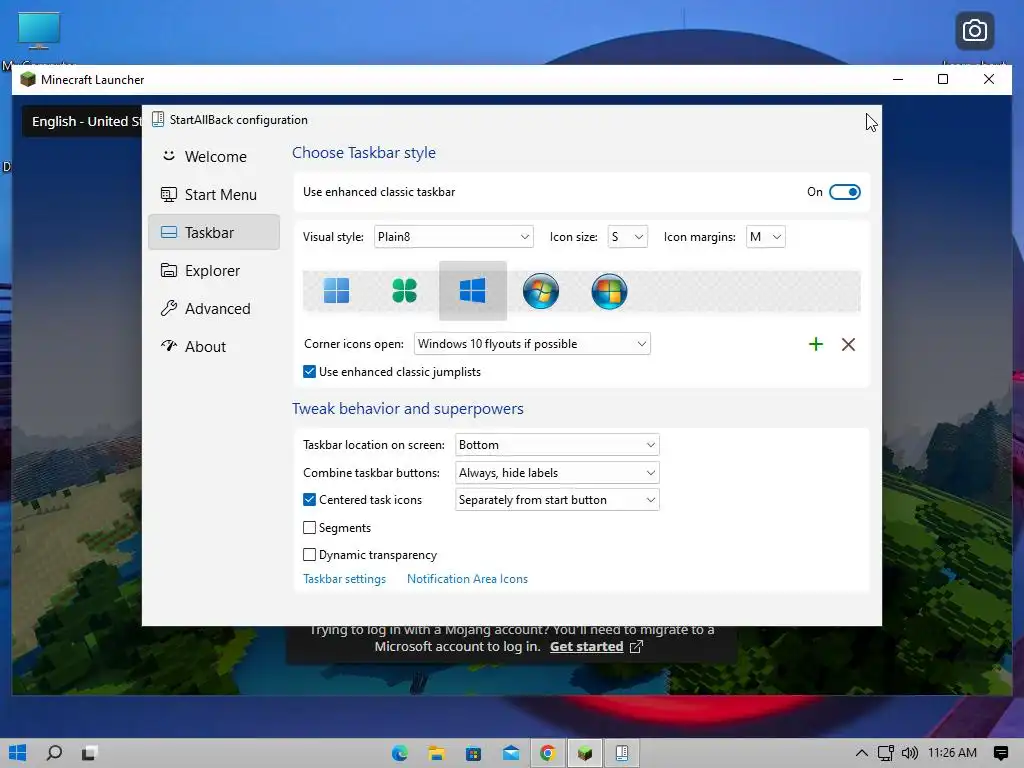Open Taskbar location on screen dropdown
The width and height of the screenshot is (1024, 768).
click(x=557, y=445)
